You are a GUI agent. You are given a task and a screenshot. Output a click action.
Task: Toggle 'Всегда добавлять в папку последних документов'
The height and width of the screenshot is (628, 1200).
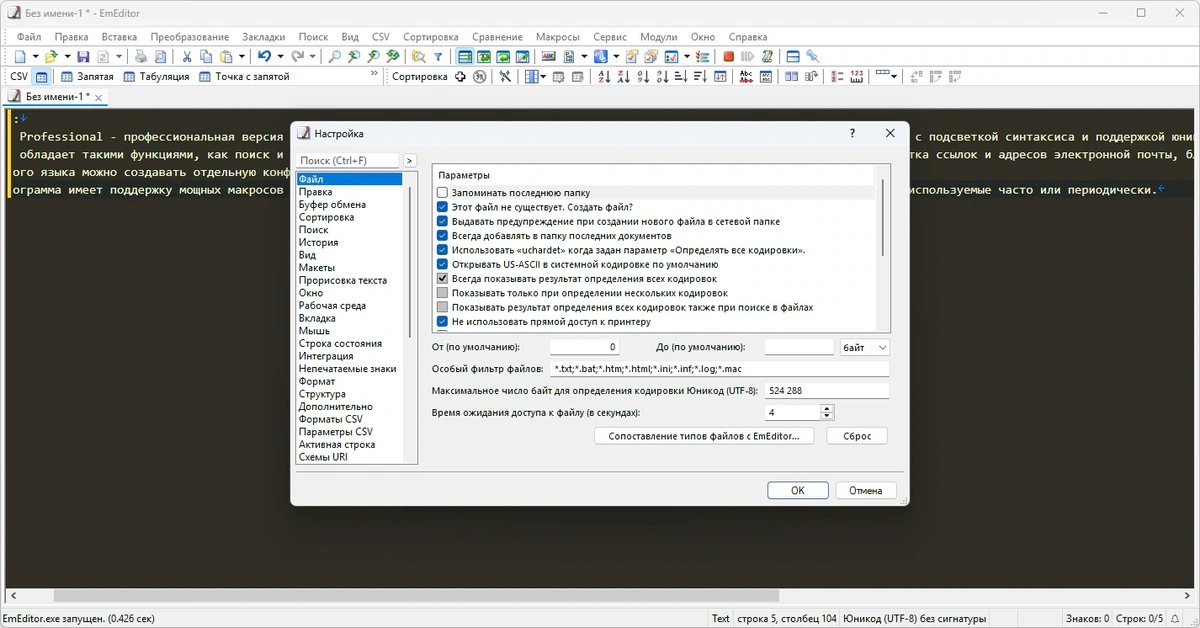[442, 235]
